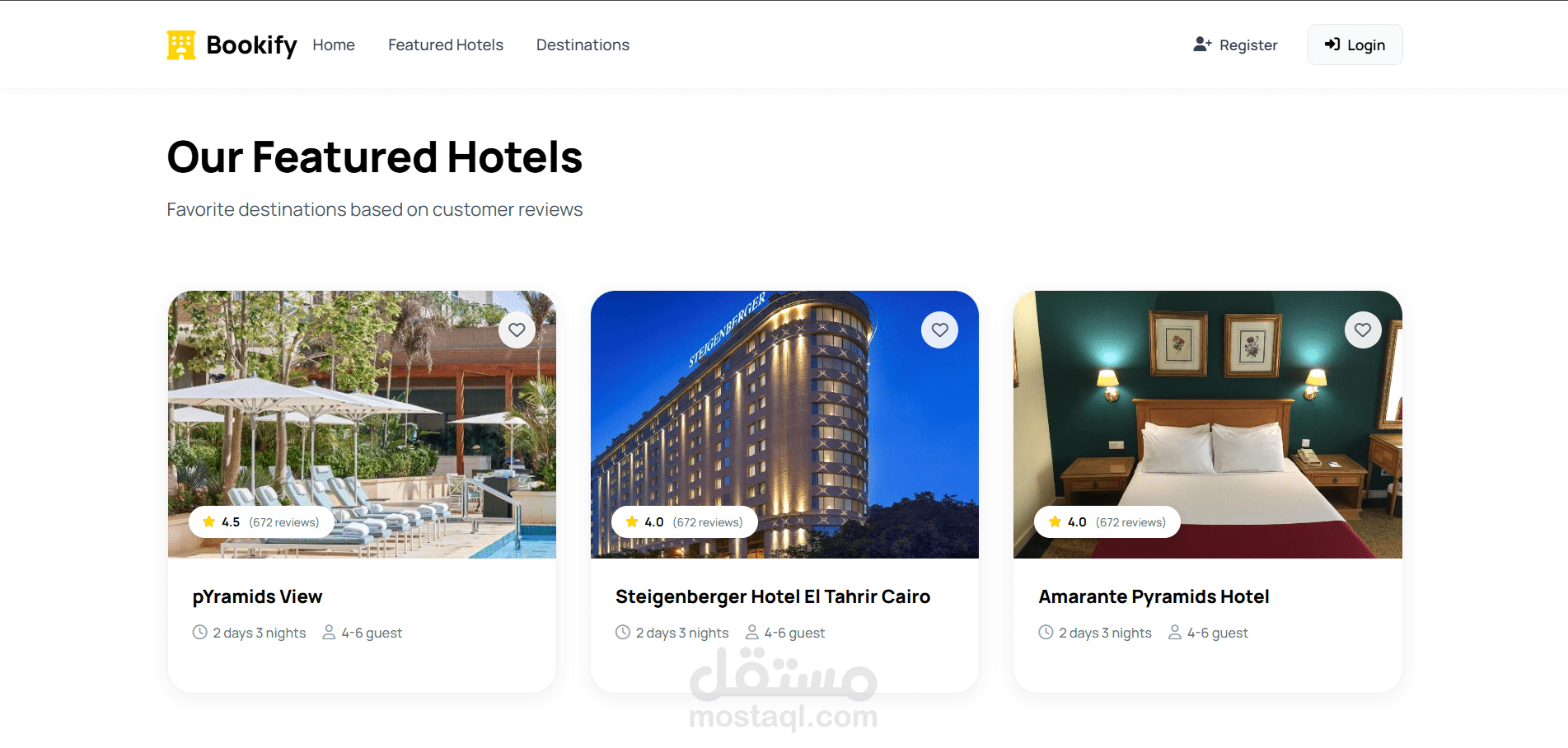The height and width of the screenshot is (748, 1568).
Task: Click clock icon under Amarante Pyramids Hotel
Action: pyautogui.click(x=1046, y=632)
